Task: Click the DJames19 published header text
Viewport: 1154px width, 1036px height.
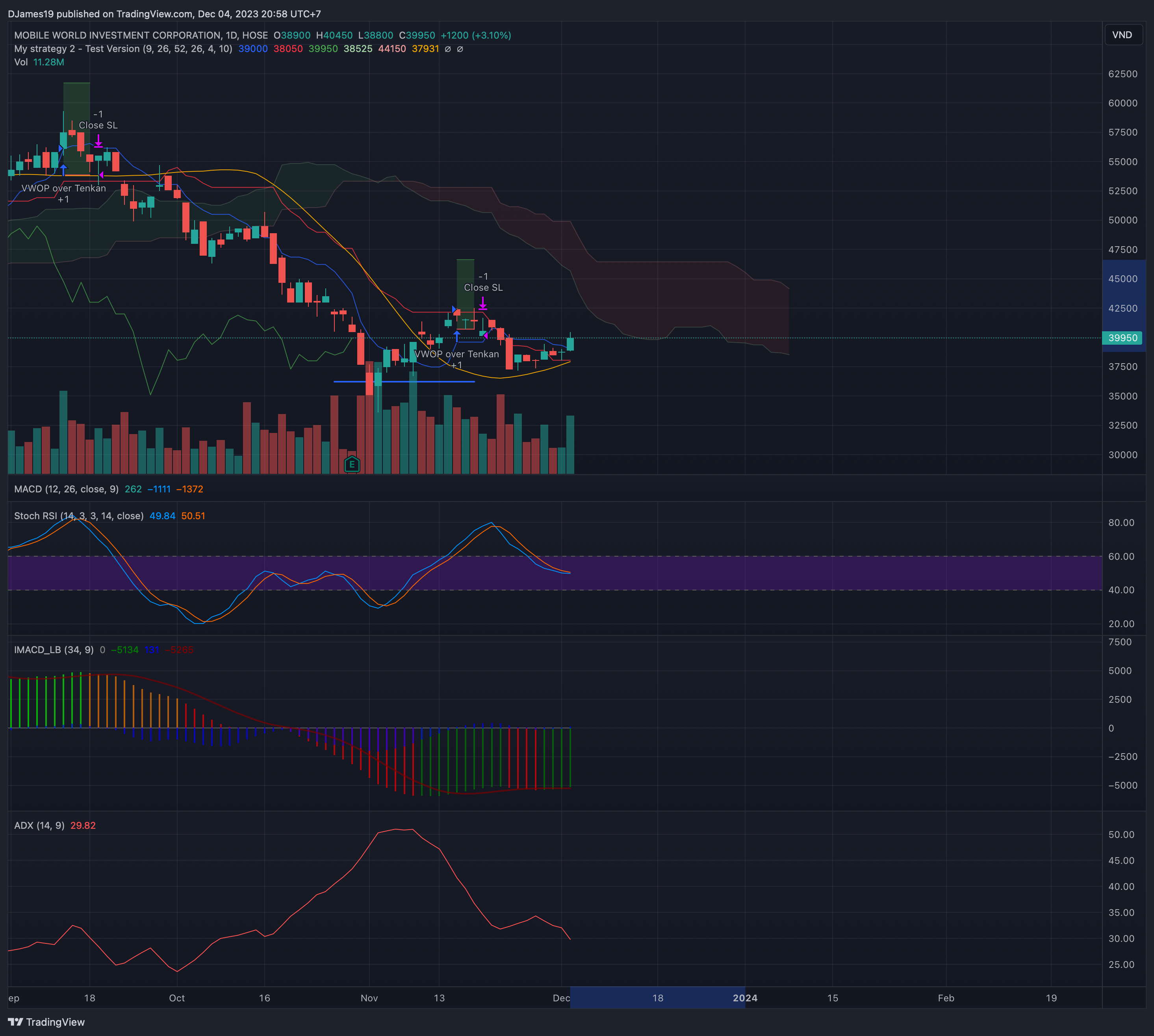Action: tap(165, 14)
